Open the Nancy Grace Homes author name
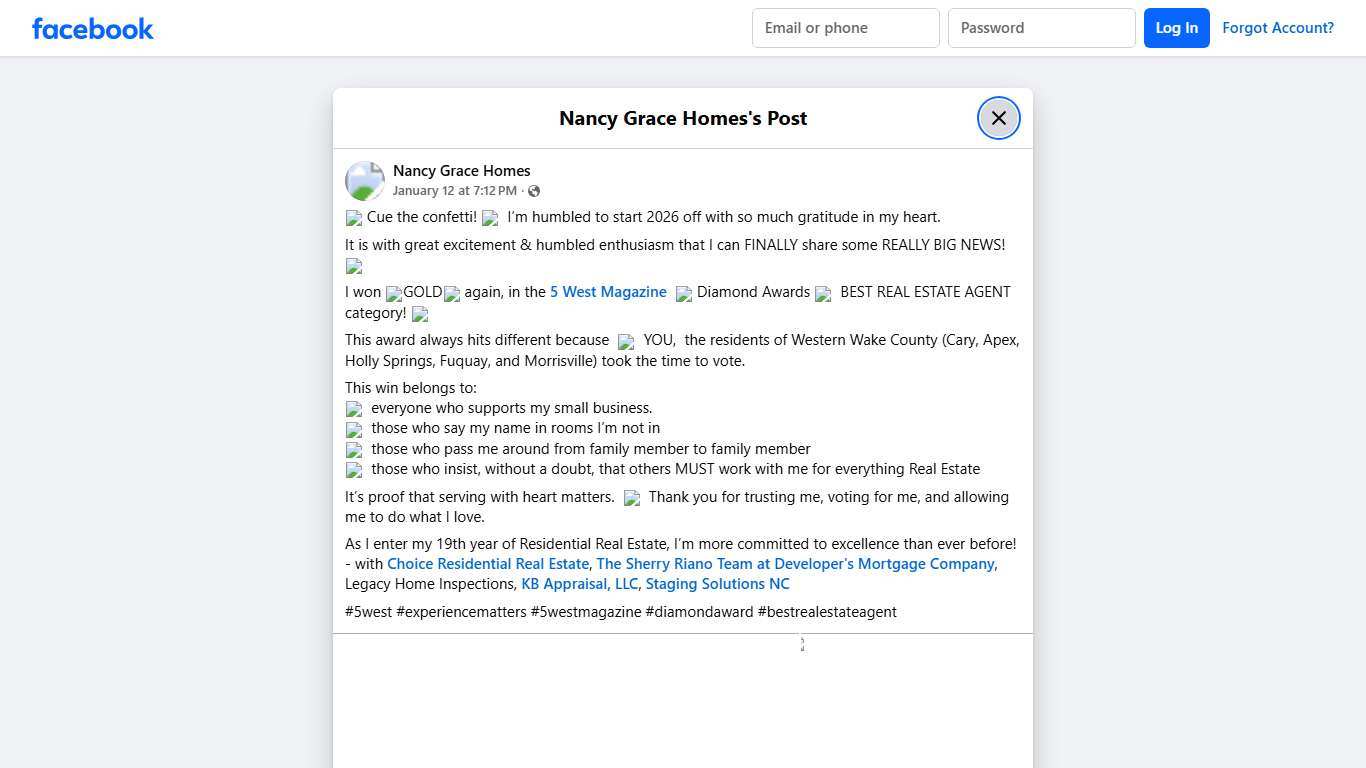The height and width of the screenshot is (768, 1366). pyautogui.click(x=461, y=171)
